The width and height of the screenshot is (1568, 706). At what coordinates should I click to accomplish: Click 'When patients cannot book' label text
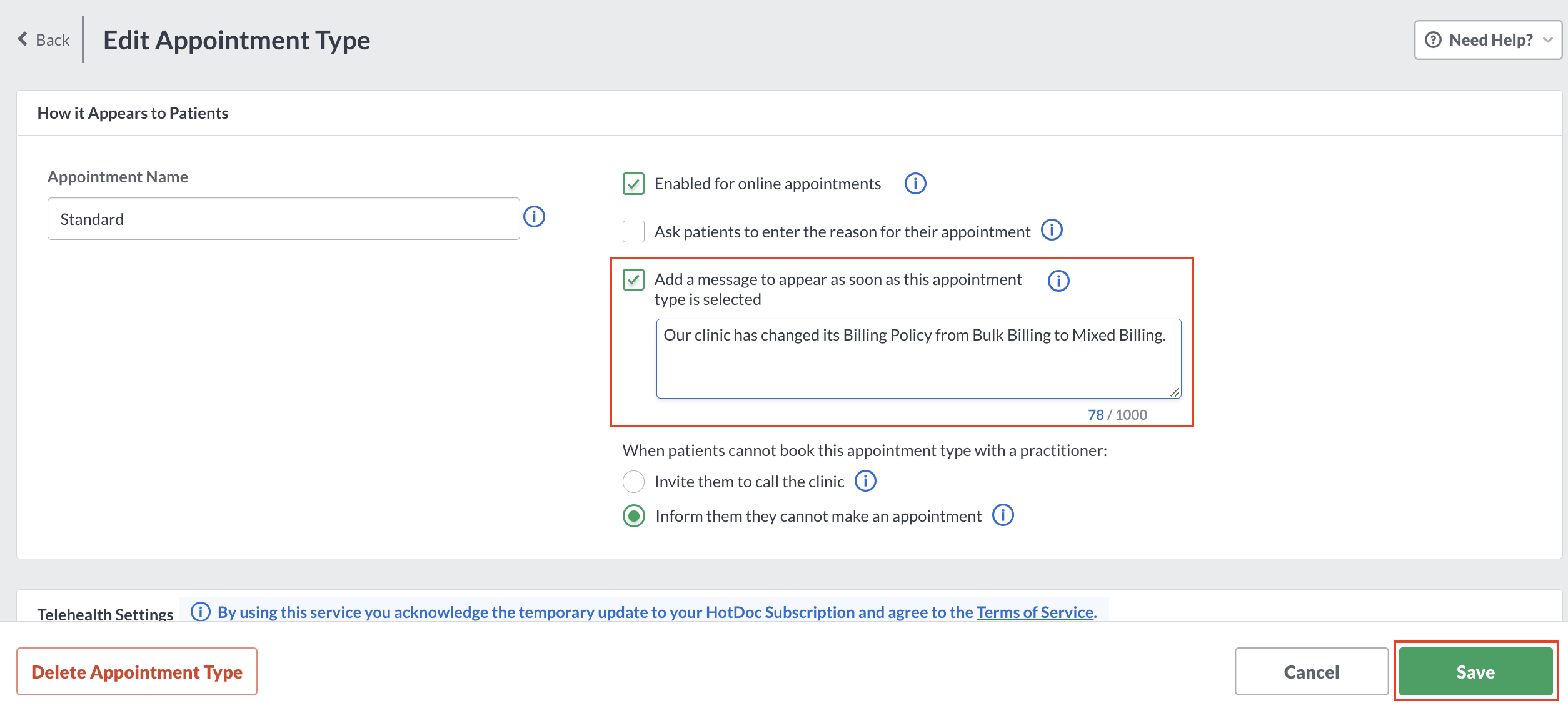click(865, 450)
